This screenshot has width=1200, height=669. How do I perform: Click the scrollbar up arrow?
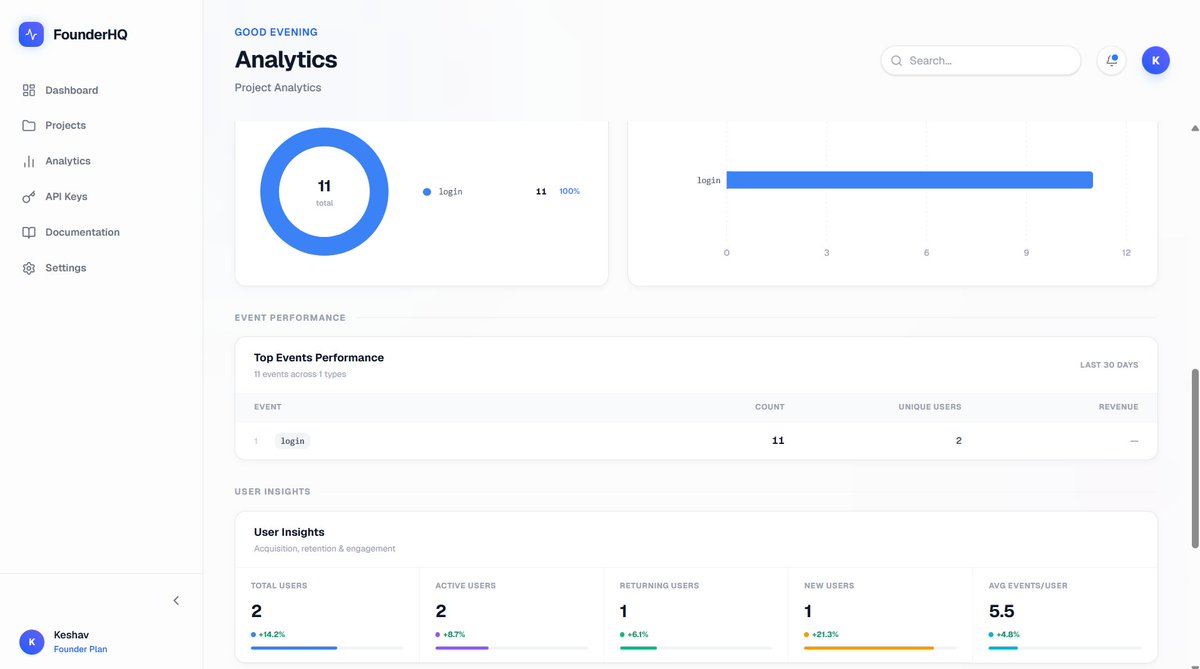point(1194,129)
